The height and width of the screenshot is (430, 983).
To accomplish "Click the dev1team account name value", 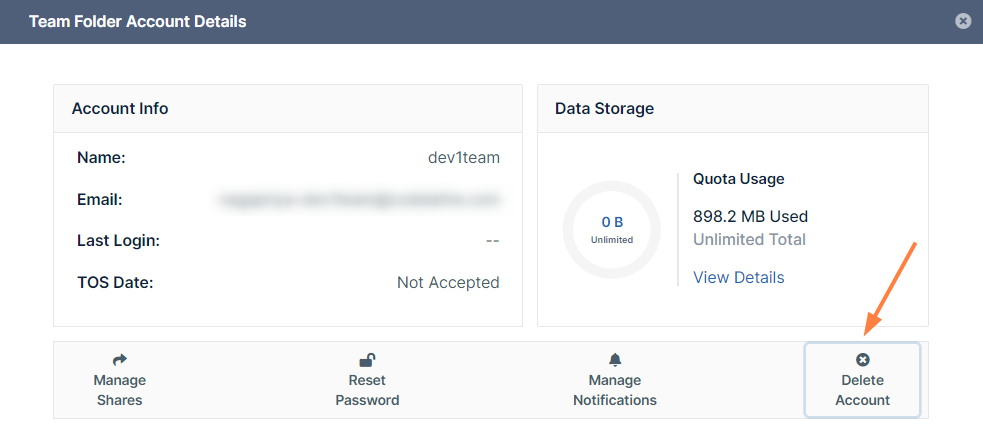I will [463, 157].
